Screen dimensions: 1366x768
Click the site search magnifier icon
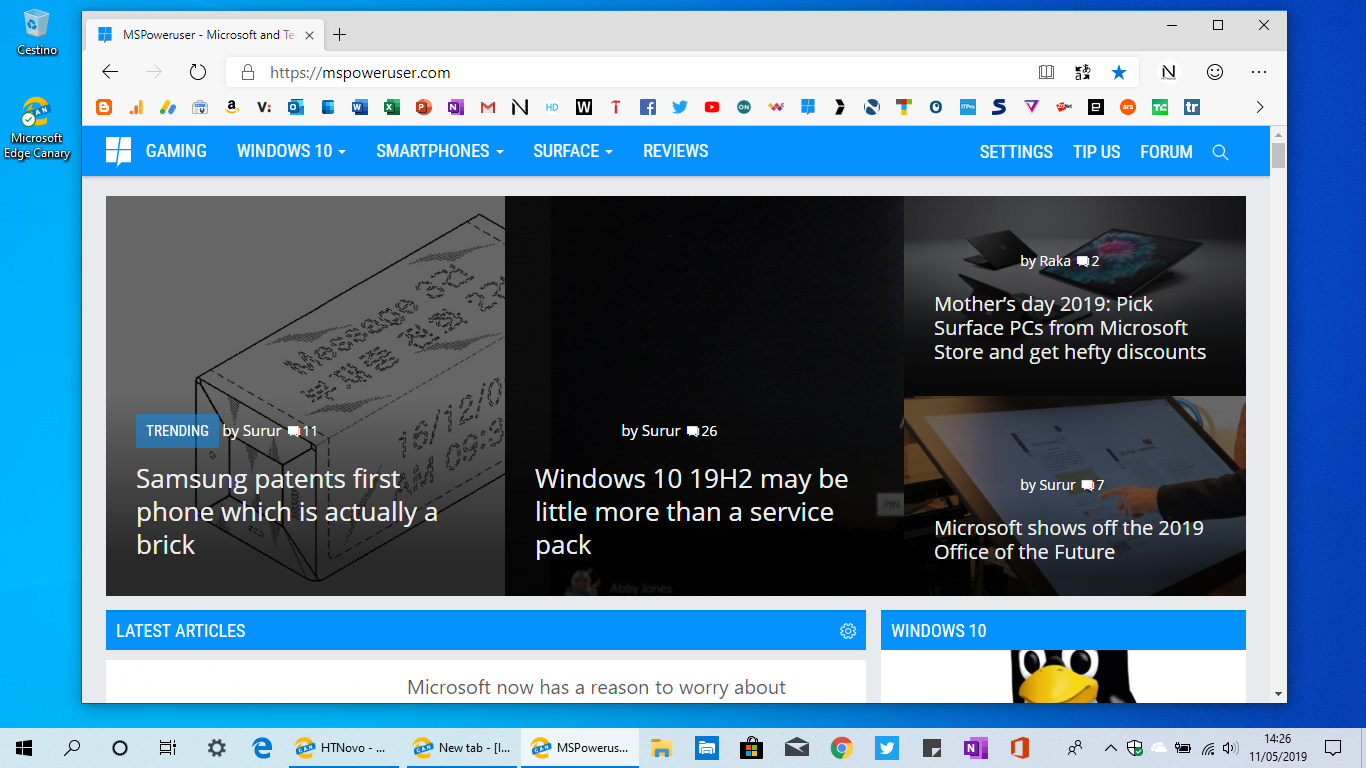click(x=1220, y=152)
